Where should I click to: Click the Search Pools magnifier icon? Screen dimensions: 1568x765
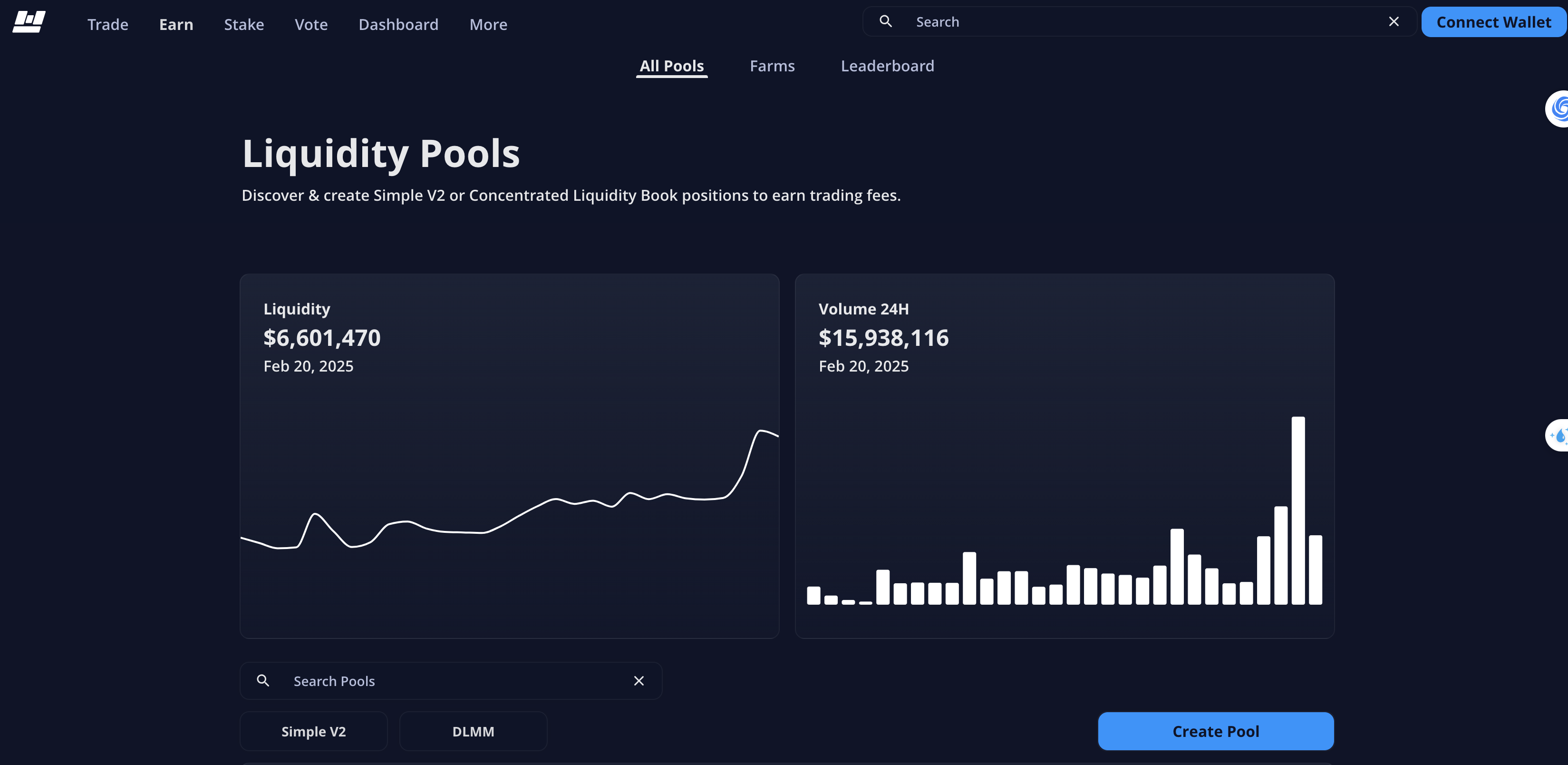263,680
